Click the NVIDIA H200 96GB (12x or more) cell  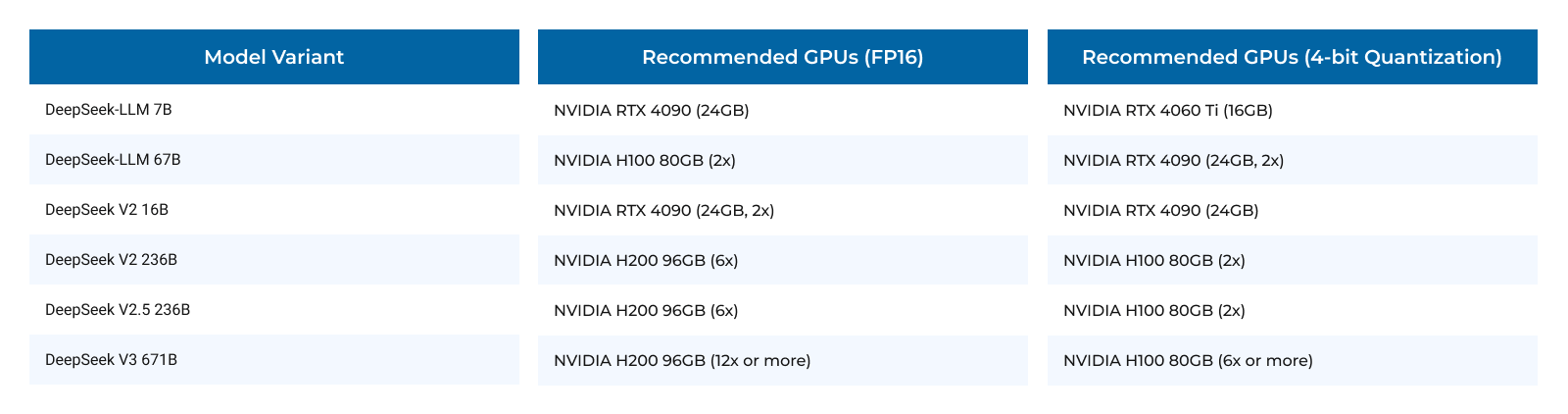click(682, 361)
